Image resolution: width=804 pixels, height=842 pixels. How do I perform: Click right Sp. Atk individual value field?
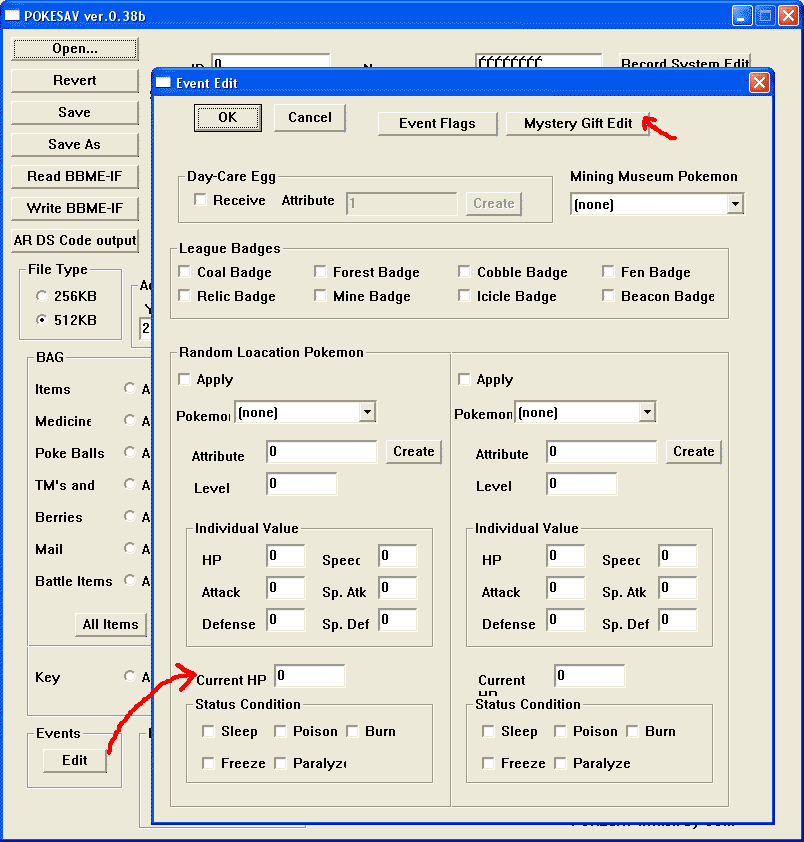[678, 588]
